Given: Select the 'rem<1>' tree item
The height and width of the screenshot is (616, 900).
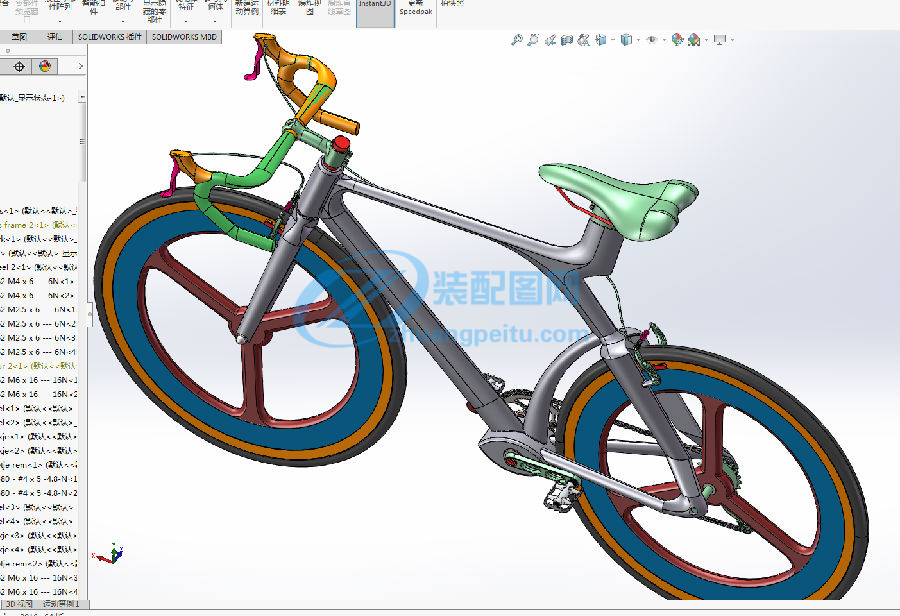Looking at the screenshot, I should coord(38,465).
